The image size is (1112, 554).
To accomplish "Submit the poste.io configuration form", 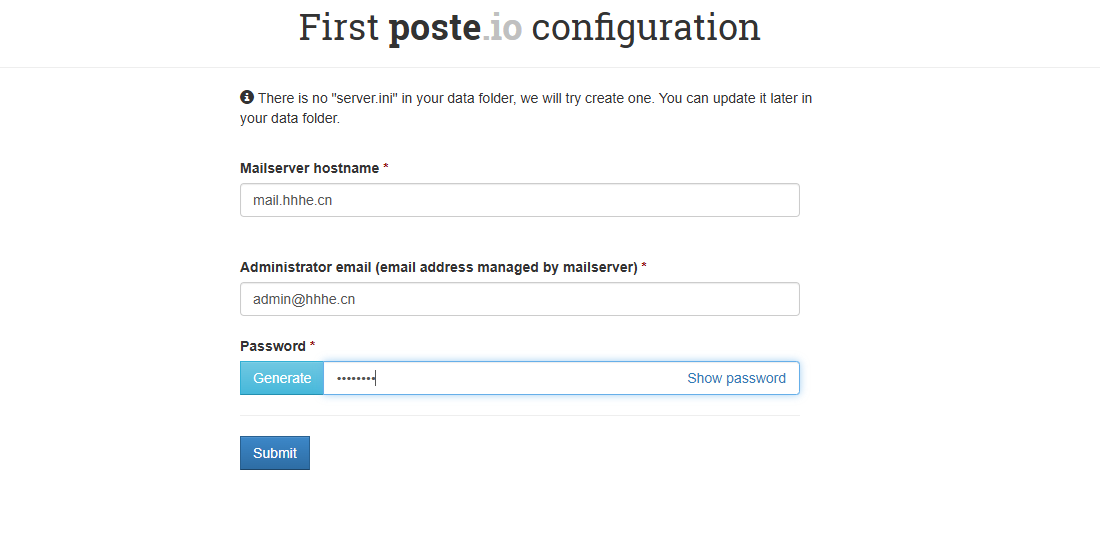I will (x=275, y=453).
